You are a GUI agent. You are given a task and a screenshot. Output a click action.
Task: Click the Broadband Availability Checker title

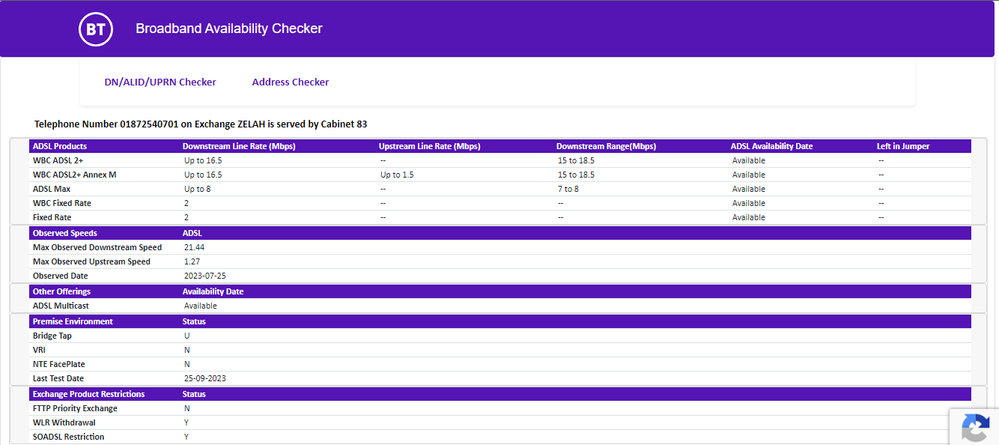click(x=229, y=29)
